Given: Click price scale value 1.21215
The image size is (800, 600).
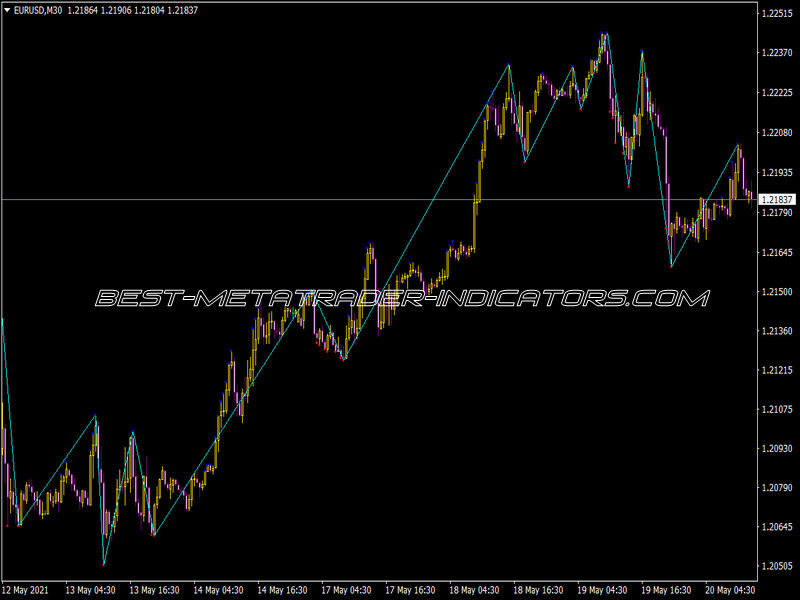Looking at the screenshot, I should [777, 370].
